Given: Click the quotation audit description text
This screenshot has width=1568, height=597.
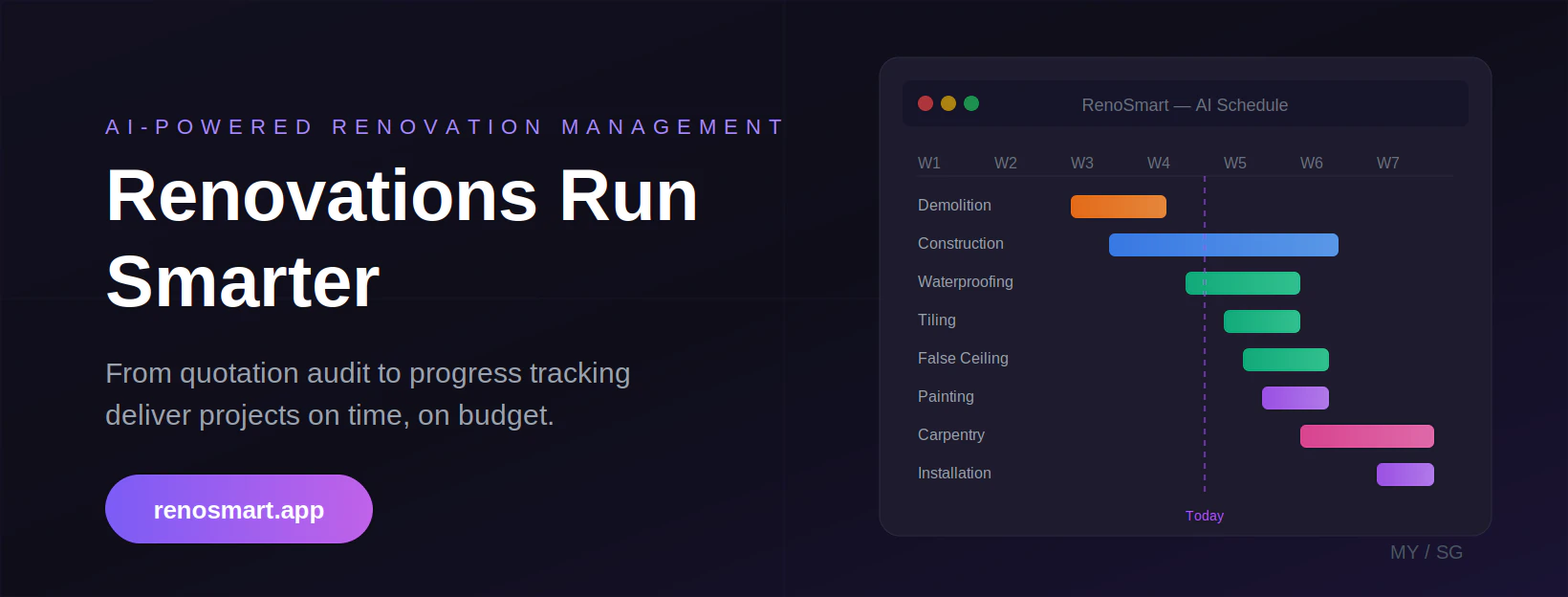Looking at the screenshot, I should pyautogui.click(x=368, y=393).
